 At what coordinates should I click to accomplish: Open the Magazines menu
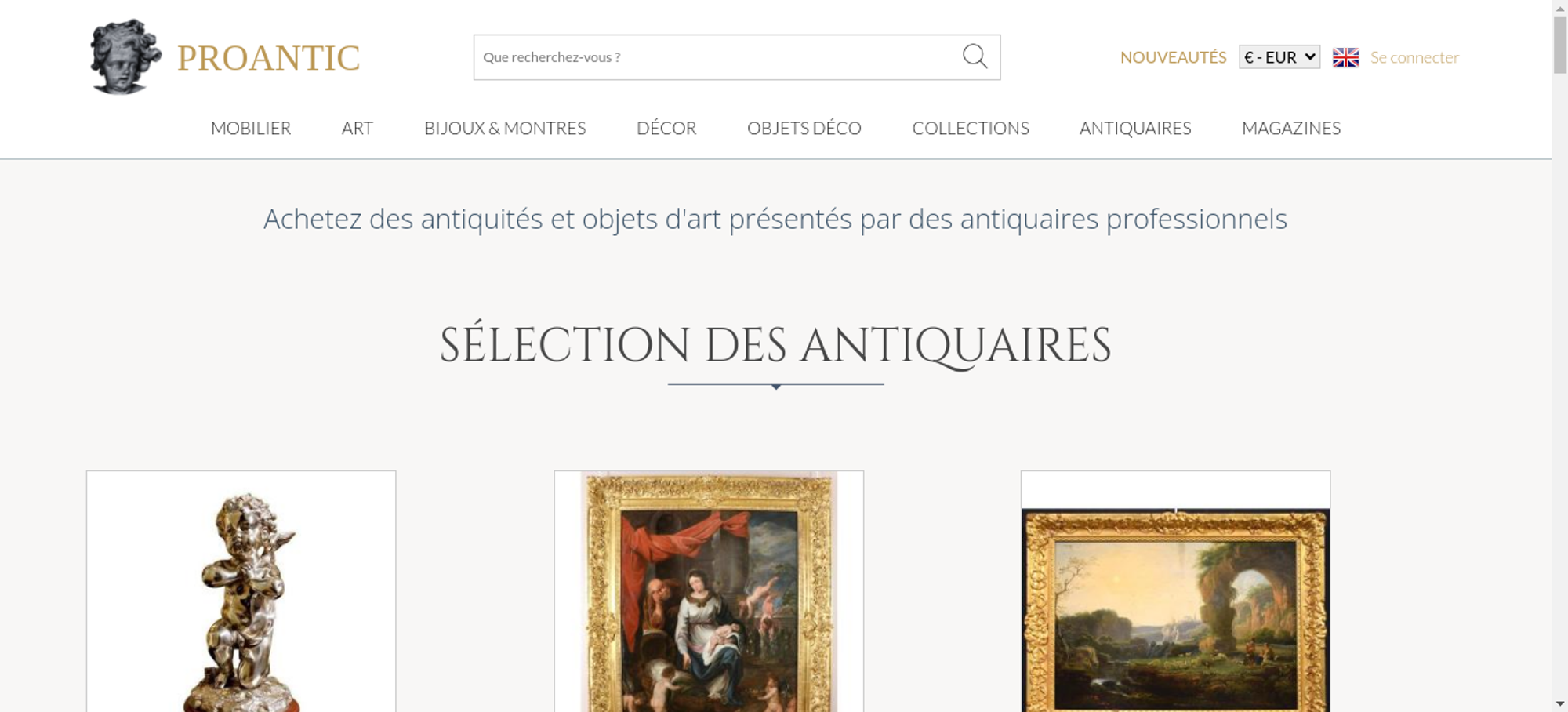[x=1291, y=128]
